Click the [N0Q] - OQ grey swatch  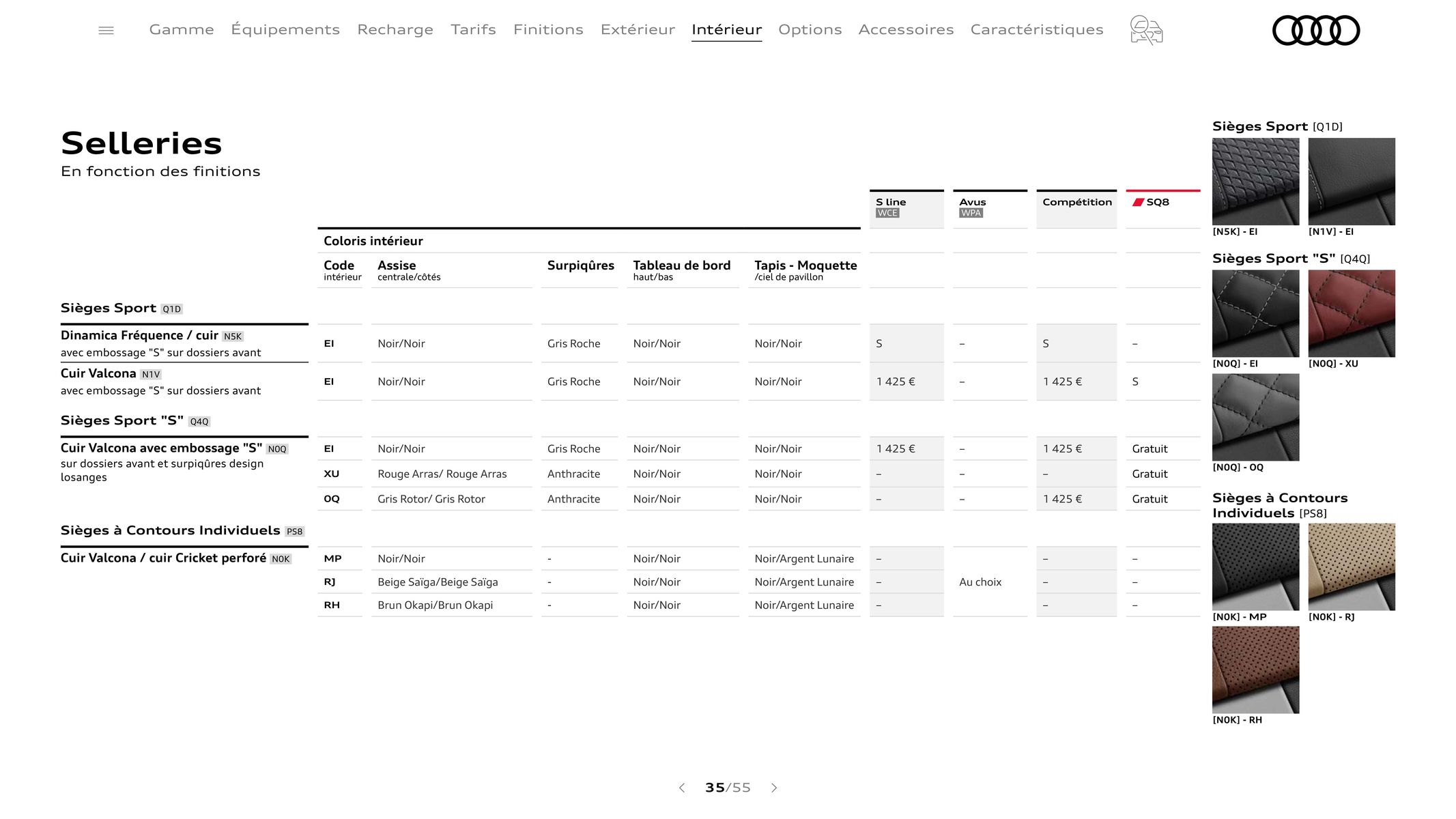point(1255,417)
